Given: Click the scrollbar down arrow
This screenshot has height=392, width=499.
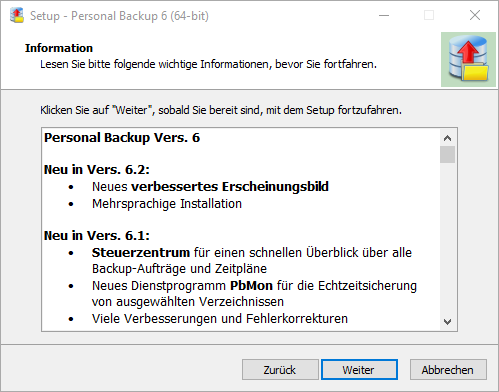Looking at the screenshot, I should pyautogui.click(x=447, y=322).
